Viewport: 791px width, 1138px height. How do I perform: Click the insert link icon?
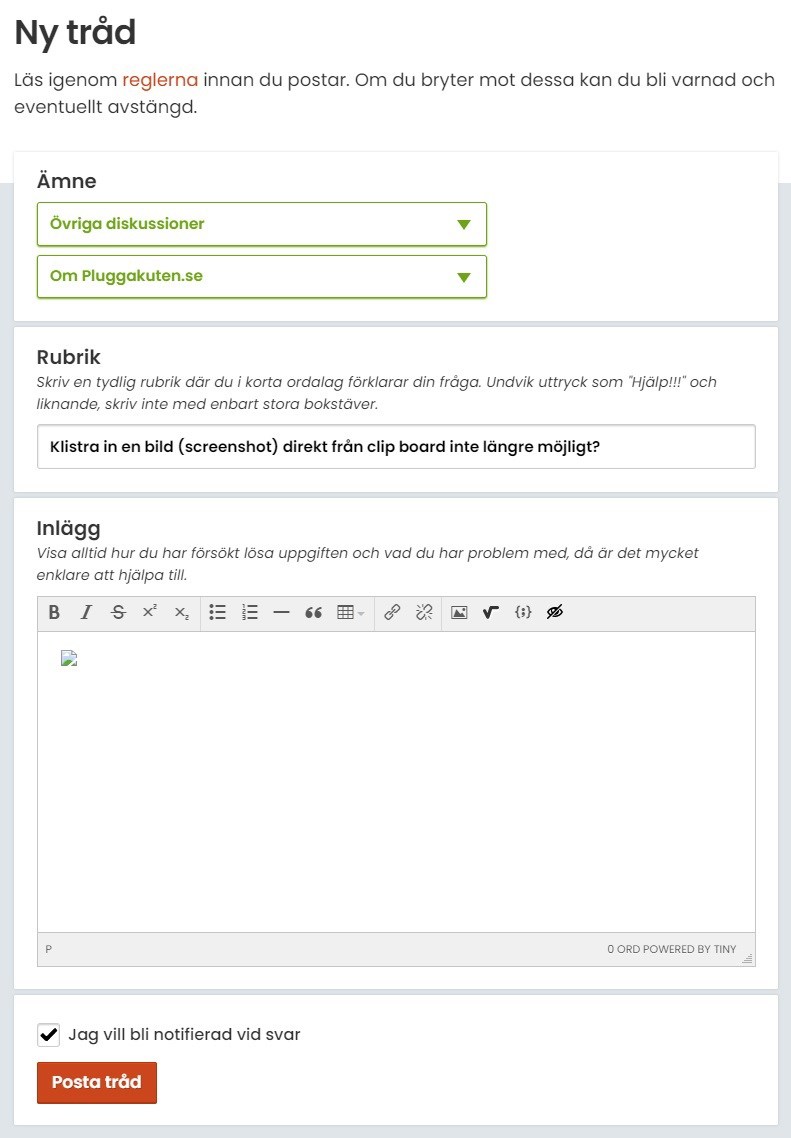pyautogui.click(x=392, y=613)
